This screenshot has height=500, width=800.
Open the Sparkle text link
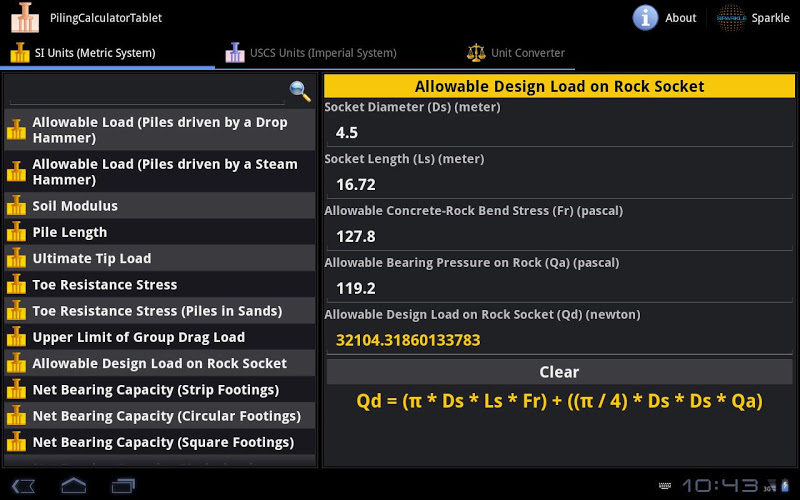(770, 18)
